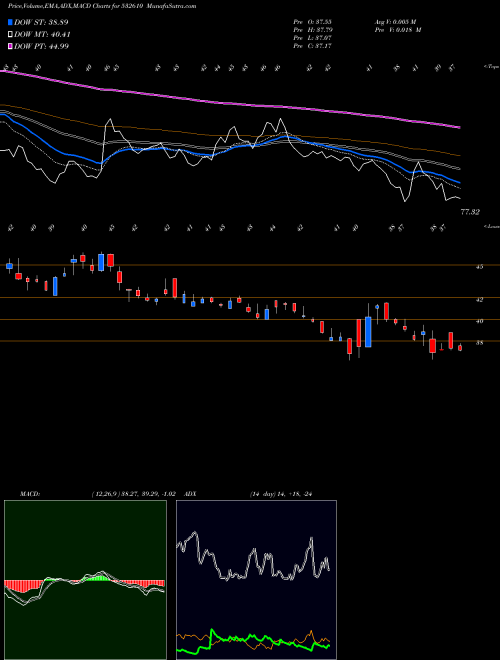Click the white DOW MT legend swatch

pyautogui.click(x=10, y=35)
